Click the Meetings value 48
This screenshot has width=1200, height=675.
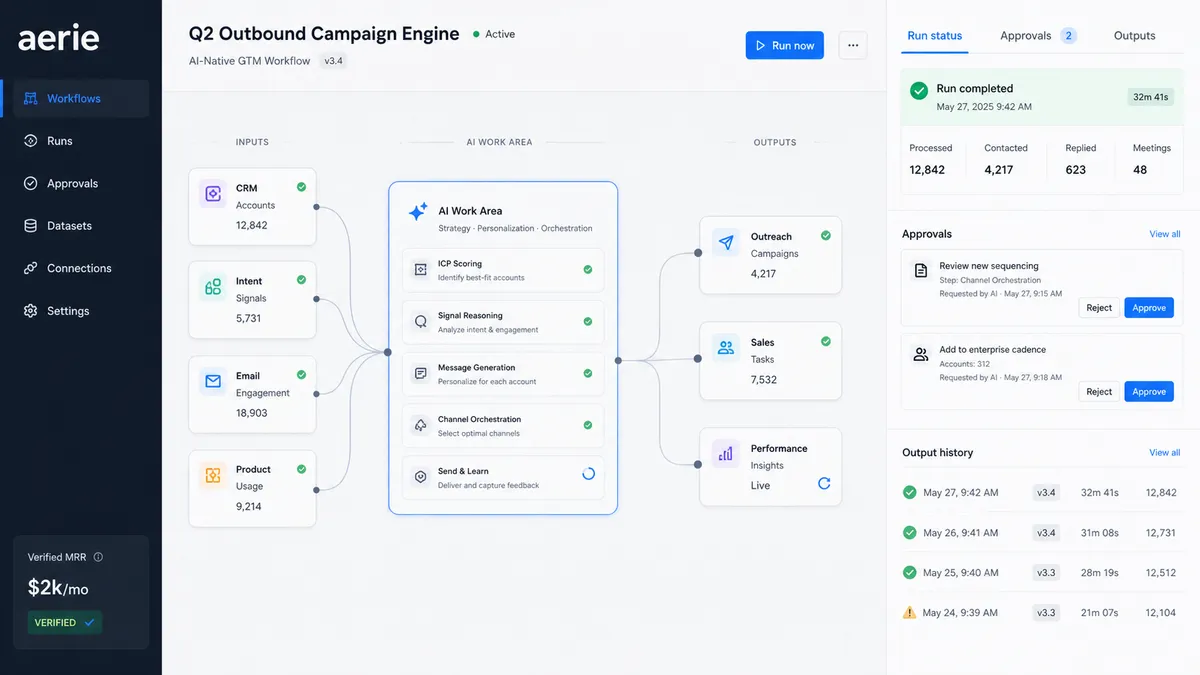coord(1140,170)
